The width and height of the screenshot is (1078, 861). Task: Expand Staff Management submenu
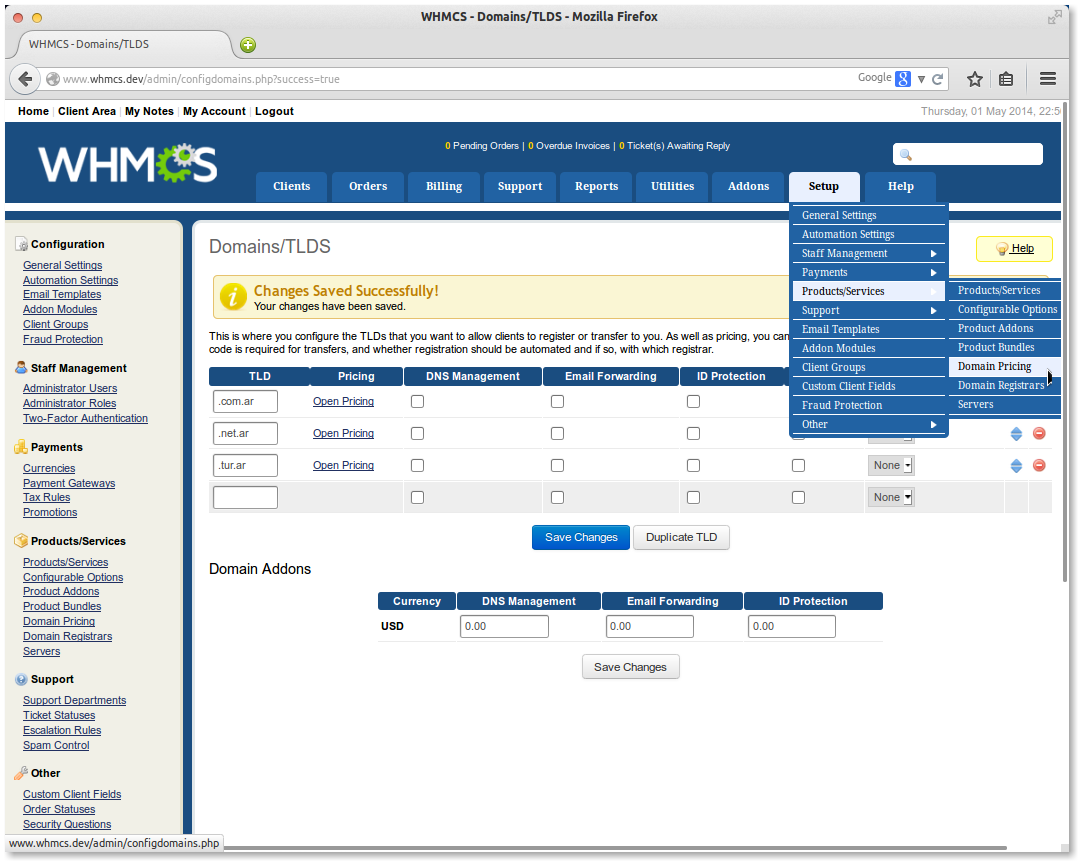[x=870, y=253]
